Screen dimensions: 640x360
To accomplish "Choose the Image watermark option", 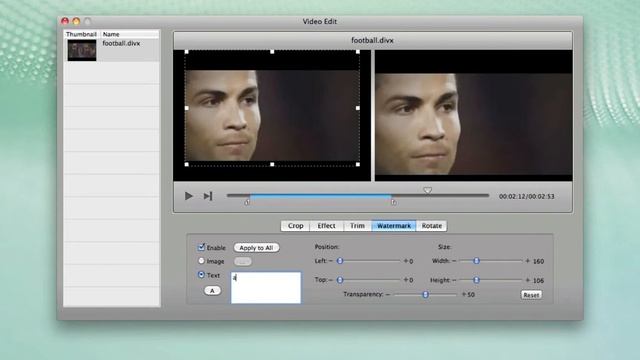I will [201, 260].
